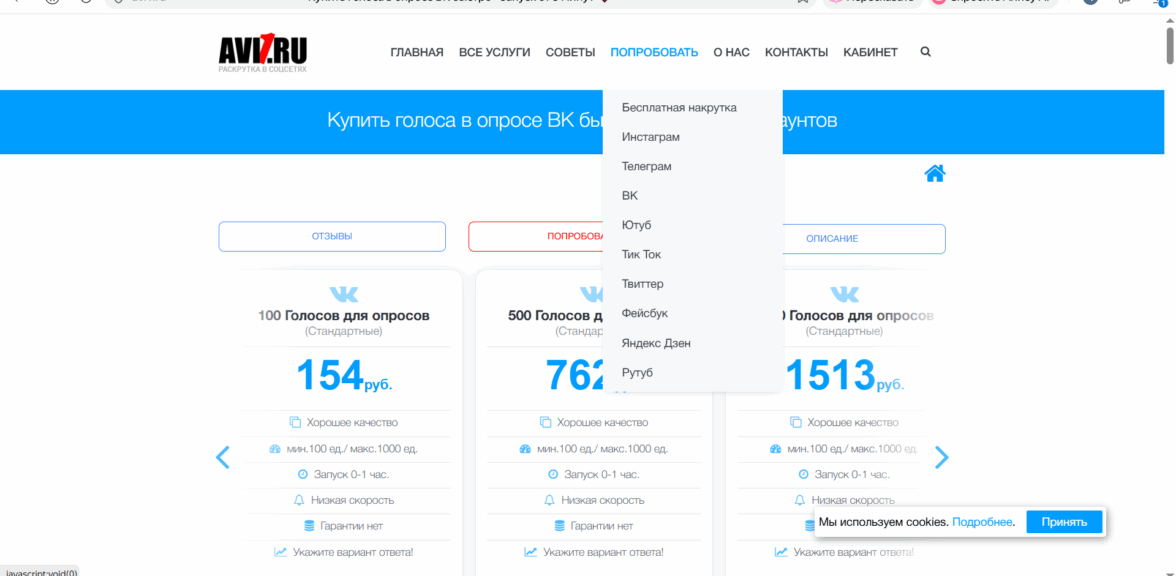Click gauge icon on 762 card
Viewport: 1176px width, 576px height.
tap(525, 449)
